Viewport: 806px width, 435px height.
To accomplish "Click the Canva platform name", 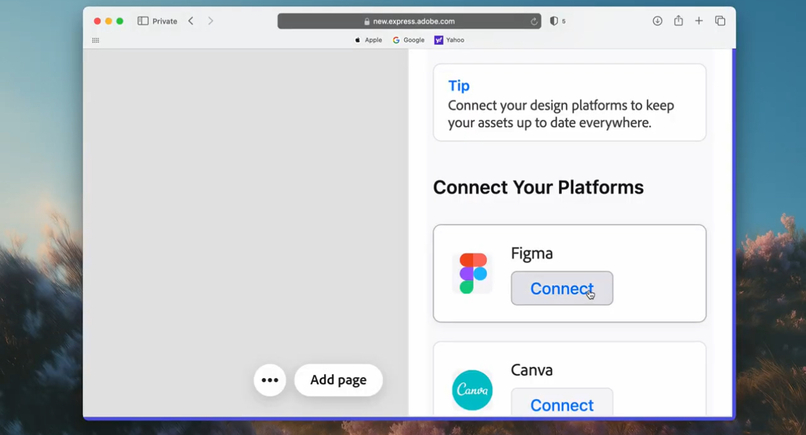I will (x=532, y=370).
